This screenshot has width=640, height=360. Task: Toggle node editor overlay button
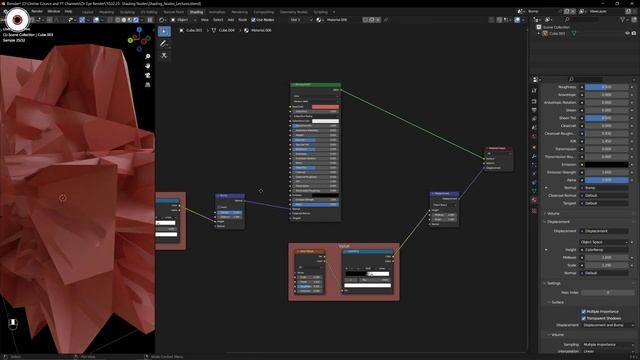click(517, 20)
